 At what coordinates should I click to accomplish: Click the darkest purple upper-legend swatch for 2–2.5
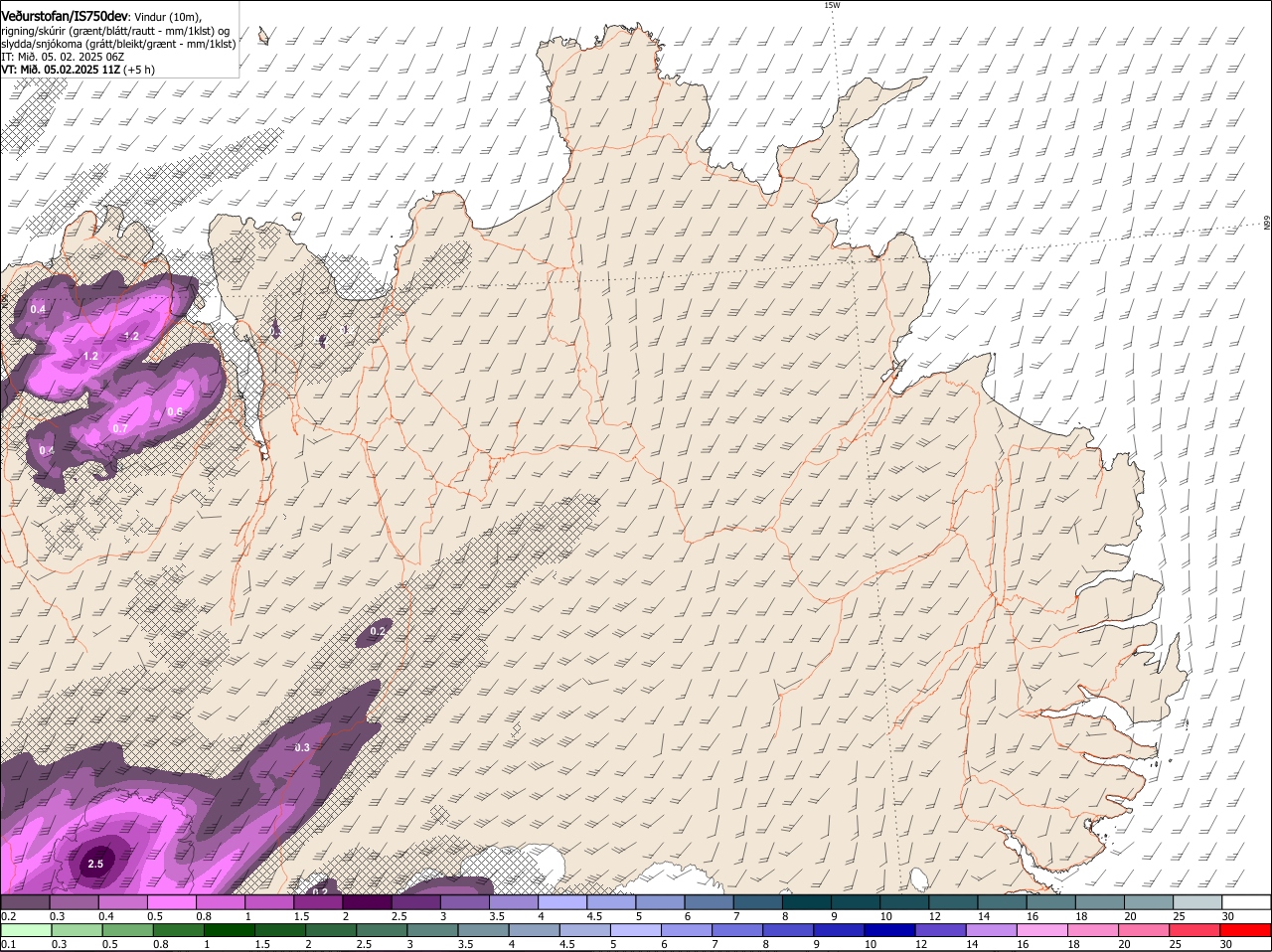pos(369,902)
